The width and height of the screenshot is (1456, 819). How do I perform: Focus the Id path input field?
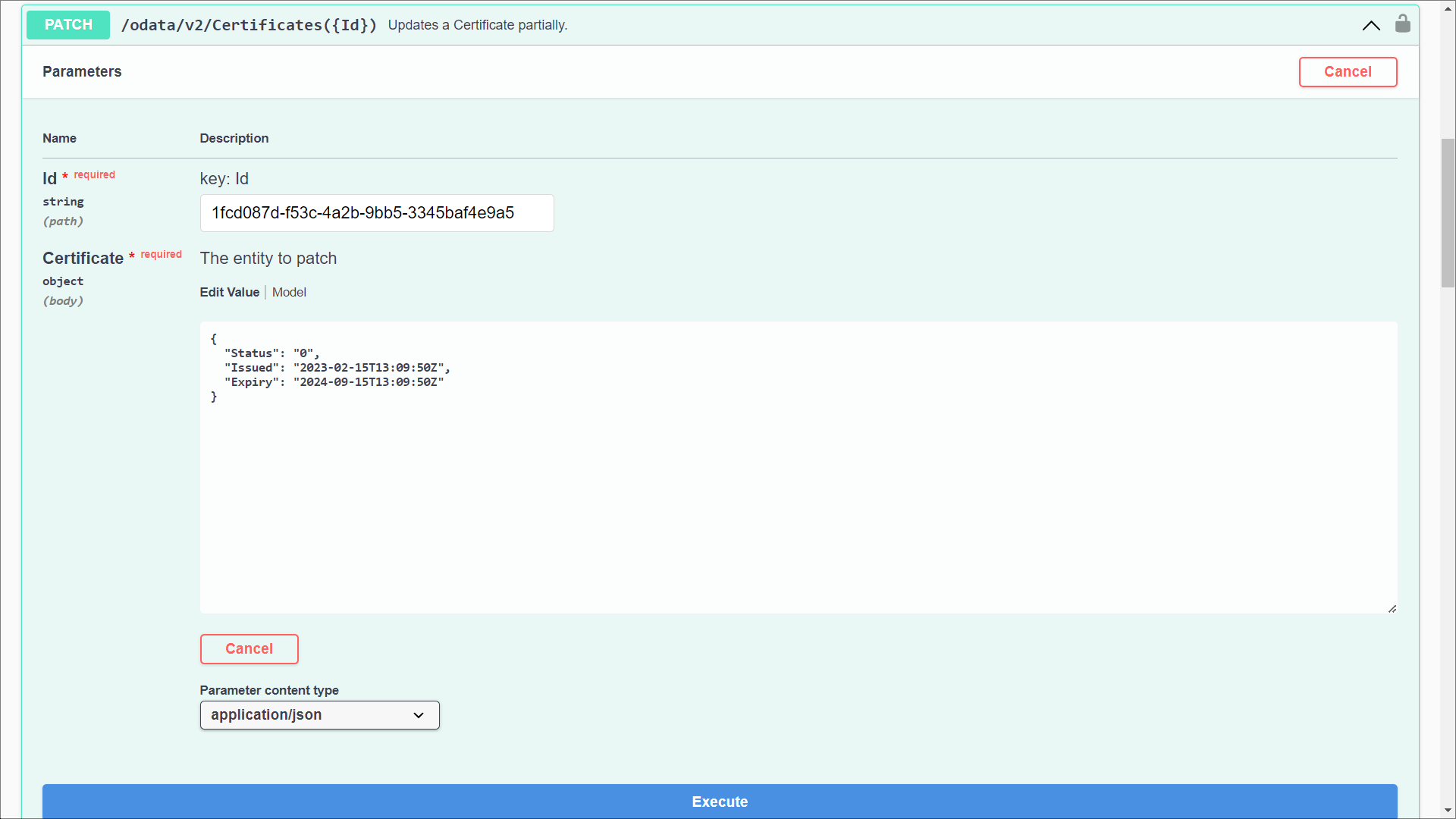[376, 213]
